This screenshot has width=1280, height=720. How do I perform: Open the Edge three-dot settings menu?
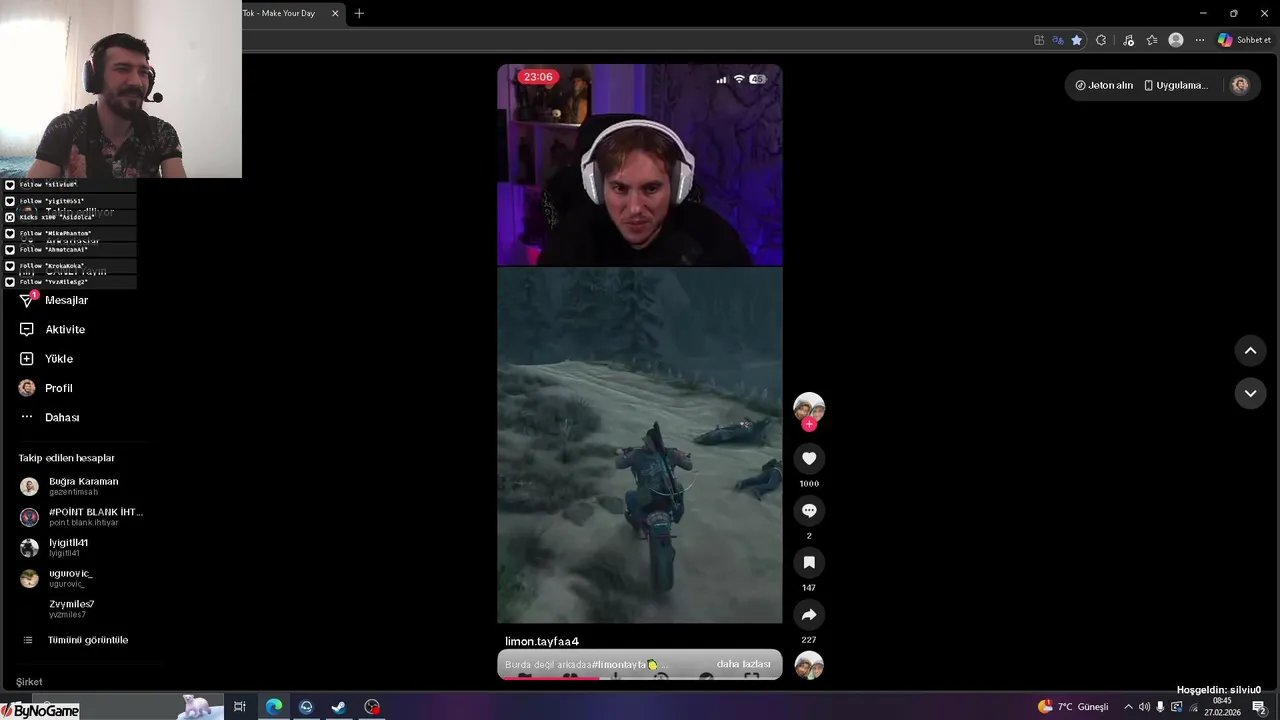point(1200,40)
